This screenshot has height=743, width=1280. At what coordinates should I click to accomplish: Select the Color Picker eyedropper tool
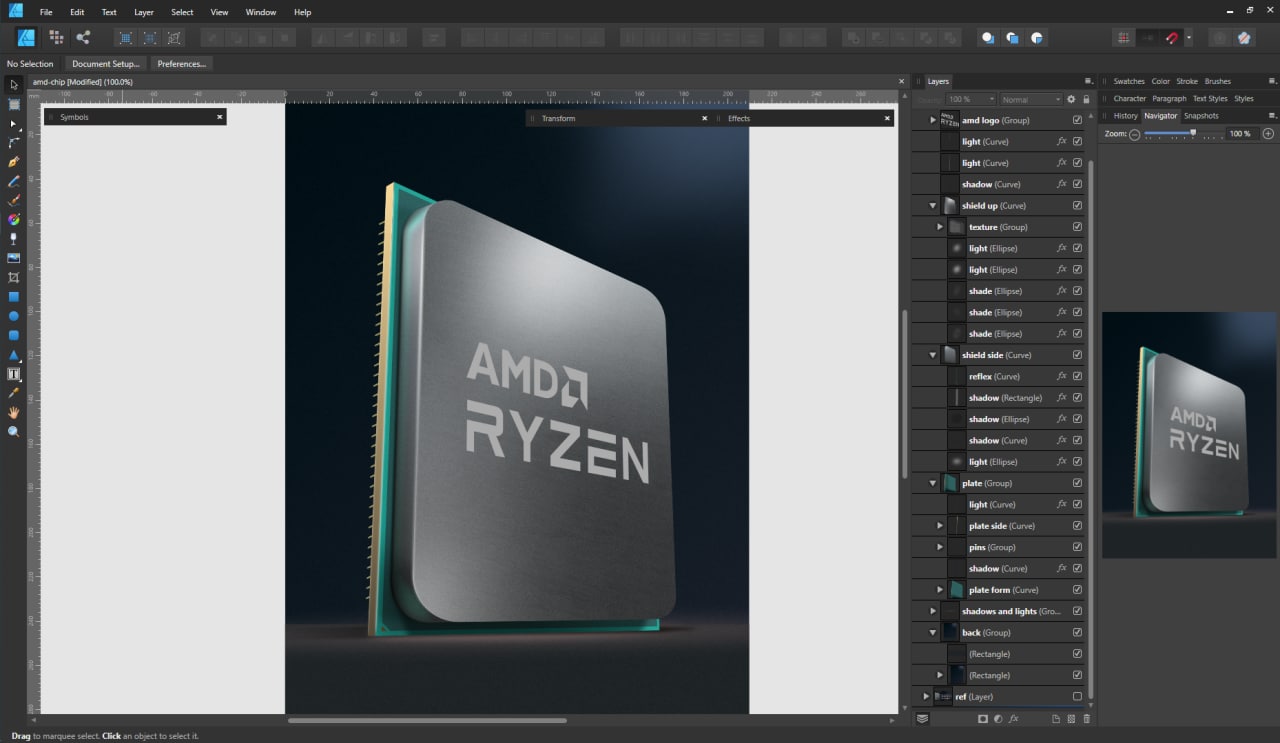(x=14, y=393)
